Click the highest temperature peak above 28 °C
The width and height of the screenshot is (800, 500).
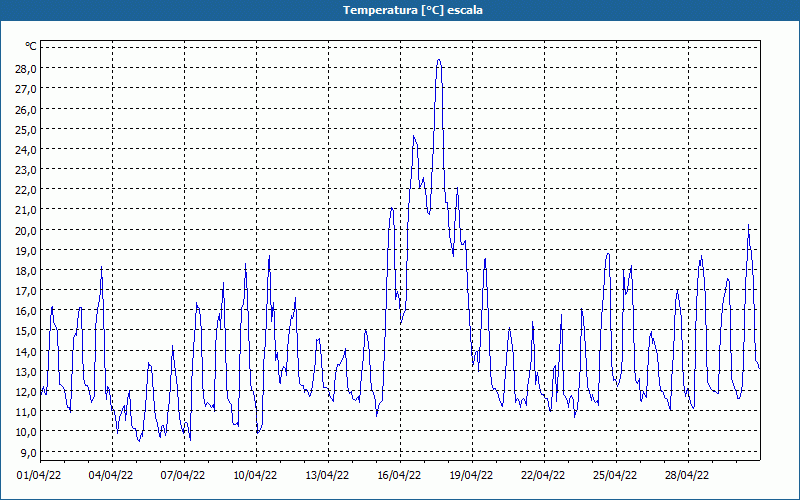tap(438, 60)
